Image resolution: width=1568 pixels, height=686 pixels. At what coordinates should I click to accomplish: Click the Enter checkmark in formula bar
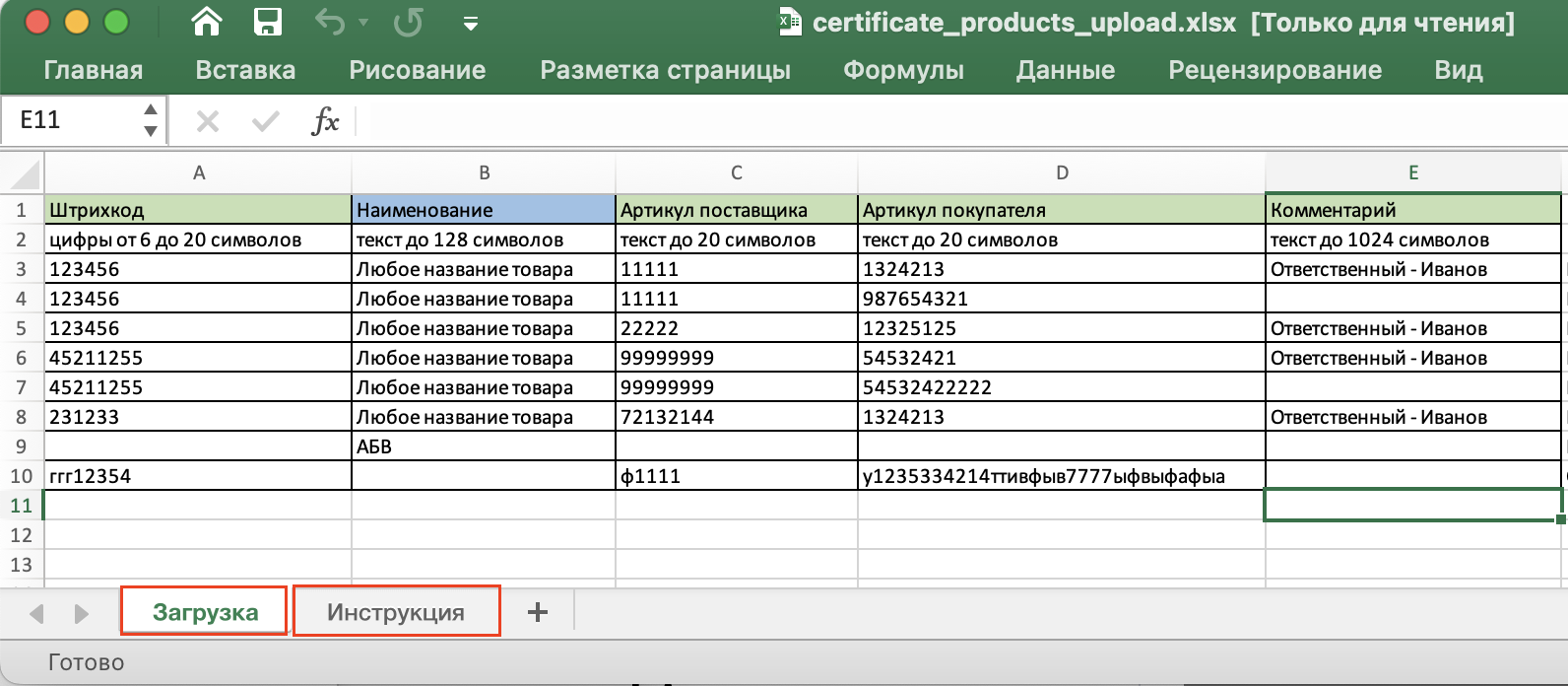click(x=265, y=121)
